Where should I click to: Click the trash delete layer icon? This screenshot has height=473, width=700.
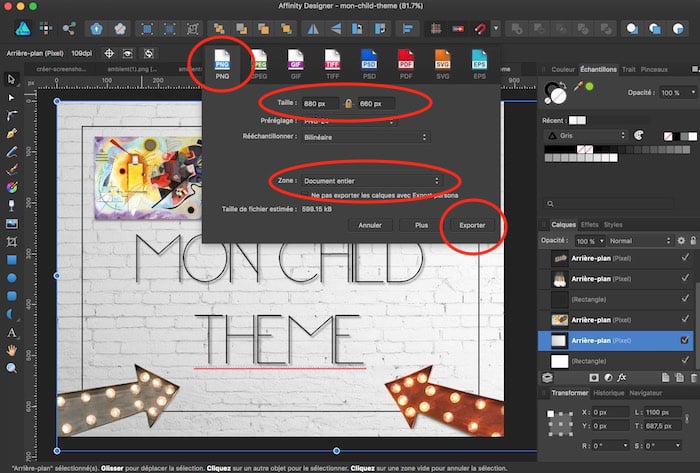point(694,378)
